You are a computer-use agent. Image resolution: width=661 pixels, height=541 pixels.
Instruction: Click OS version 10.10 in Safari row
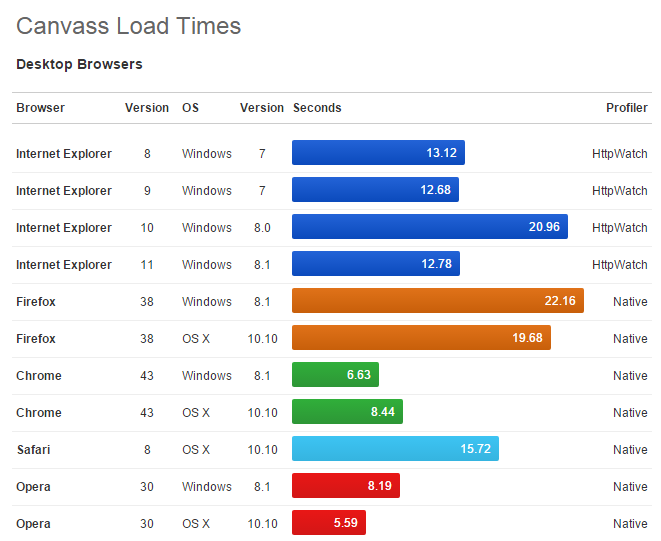click(263, 450)
